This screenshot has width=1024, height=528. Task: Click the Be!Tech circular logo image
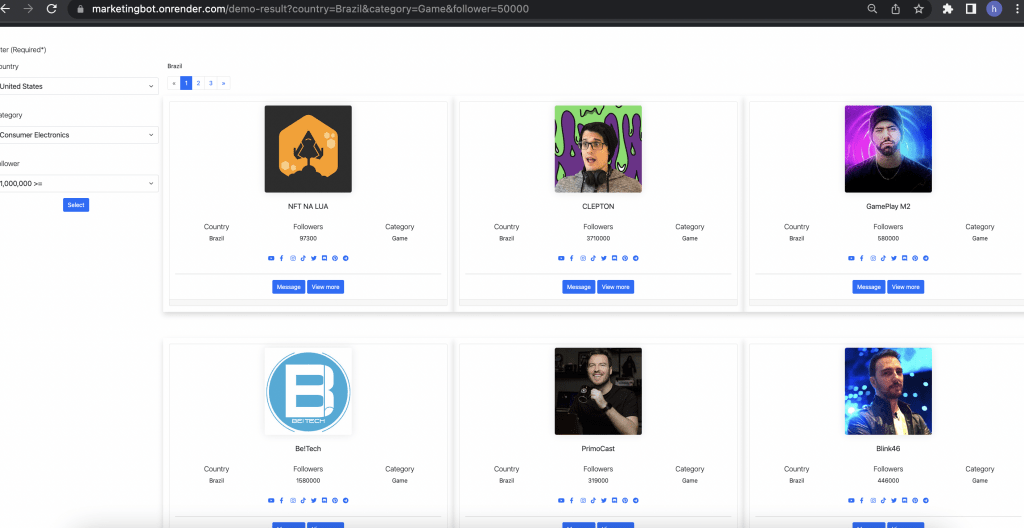point(308,391)
